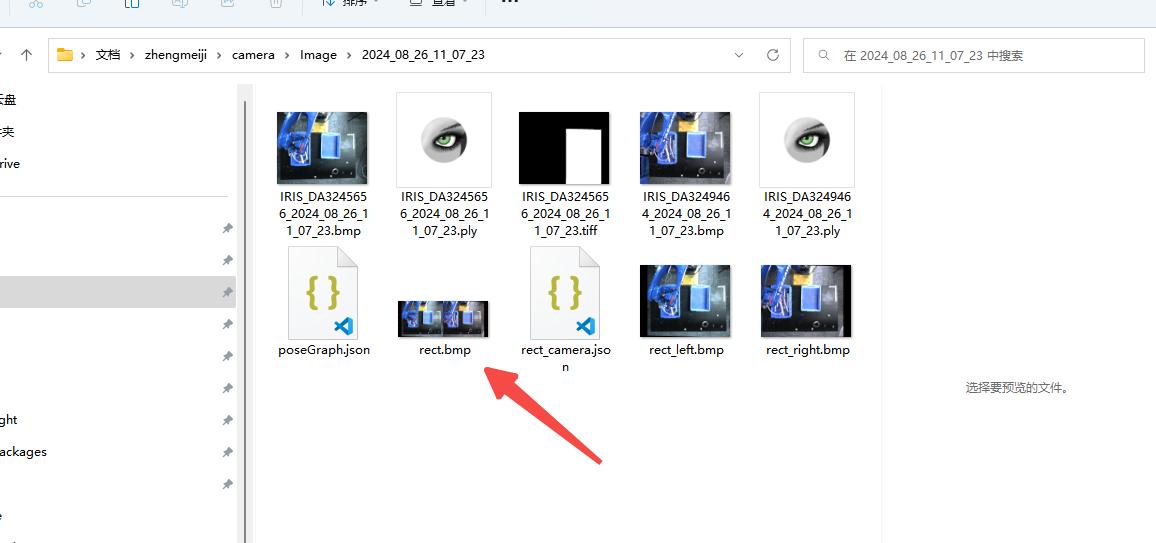Expand the chevron after zhengmeiji in breadcrumb
This screenshot has width=1156, height=543.
(219, 55)
